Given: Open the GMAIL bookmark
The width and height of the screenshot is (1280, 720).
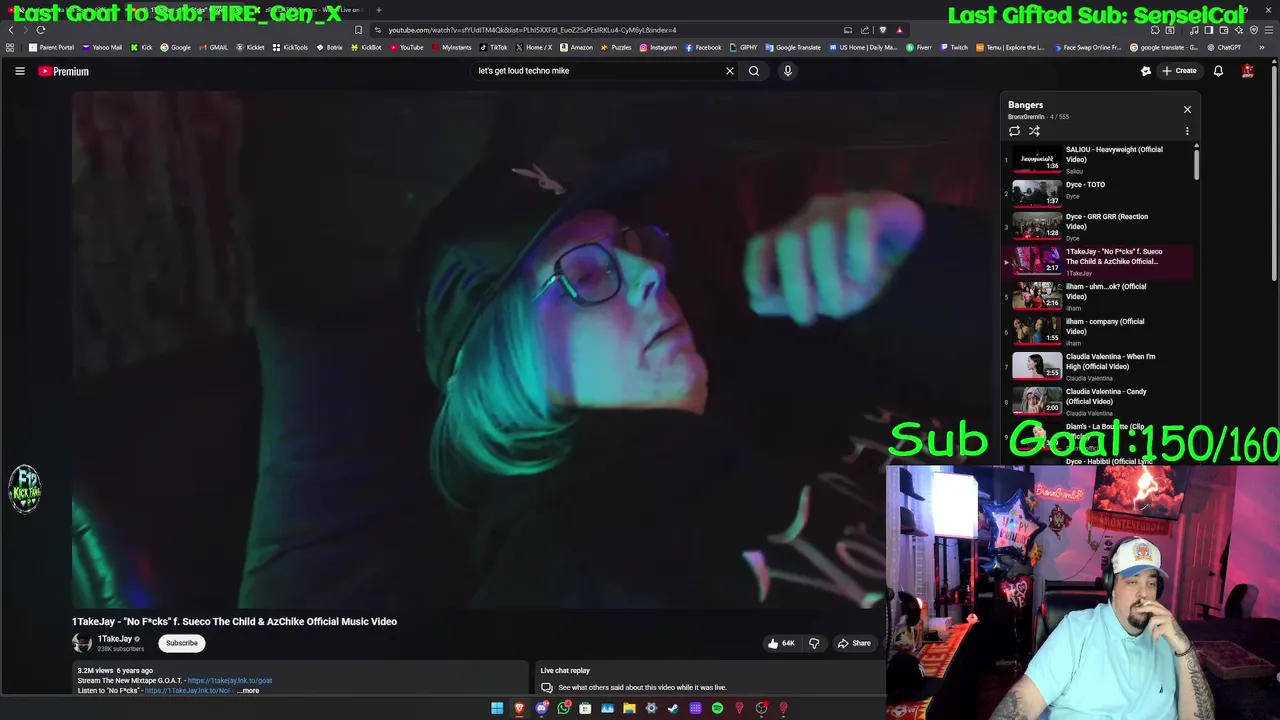Looking at the screenshot, I should point(213,47).
